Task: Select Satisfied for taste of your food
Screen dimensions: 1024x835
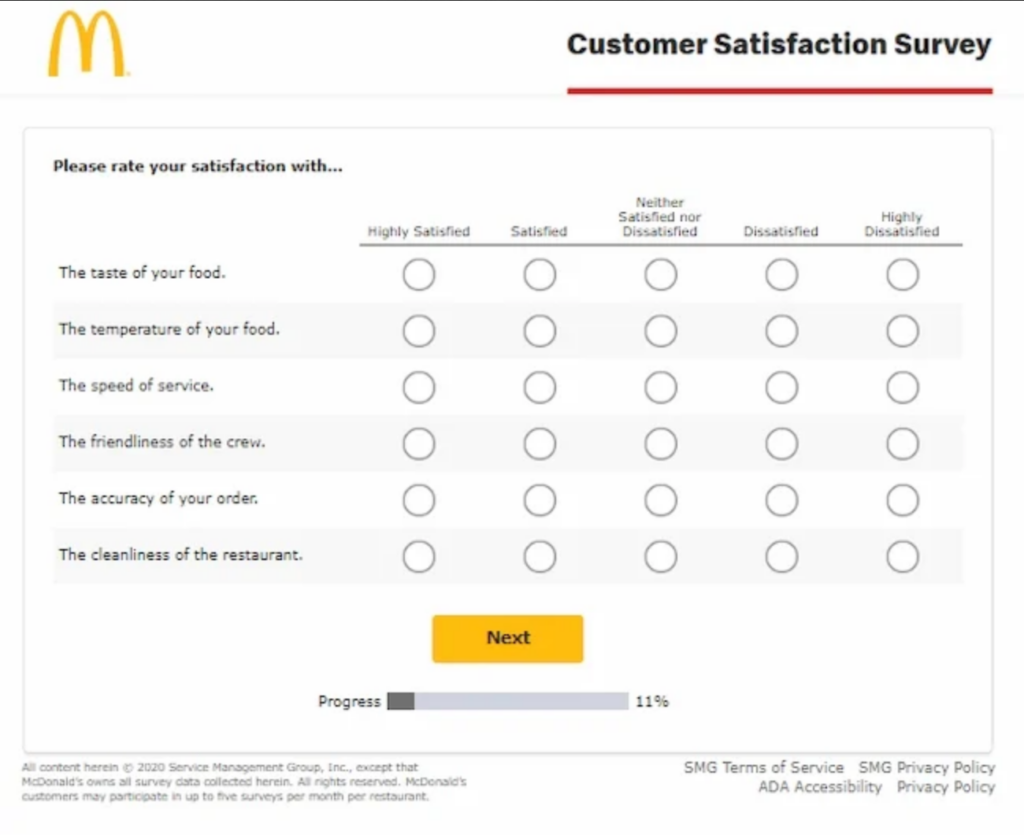Action: [x=539, y=274]
